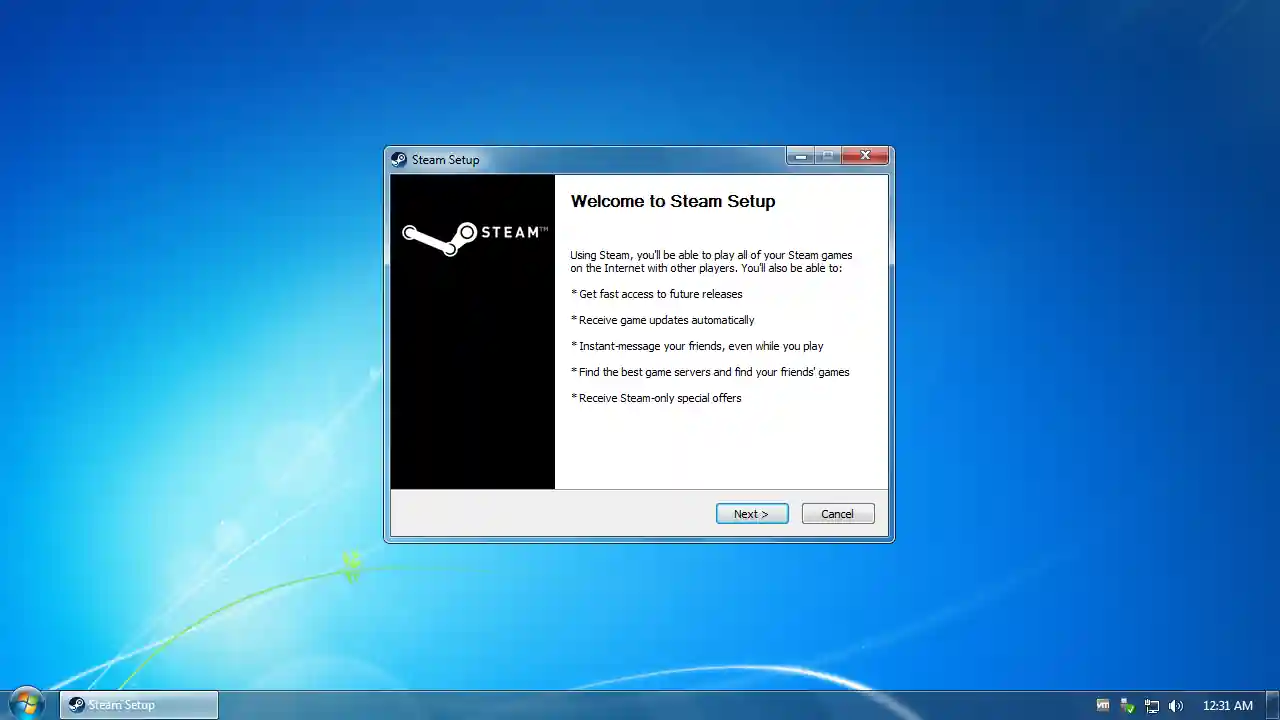This screenshot has width=1280, height=720.
Task: Minimize the Steam Setup window
Action: (800, 156)
